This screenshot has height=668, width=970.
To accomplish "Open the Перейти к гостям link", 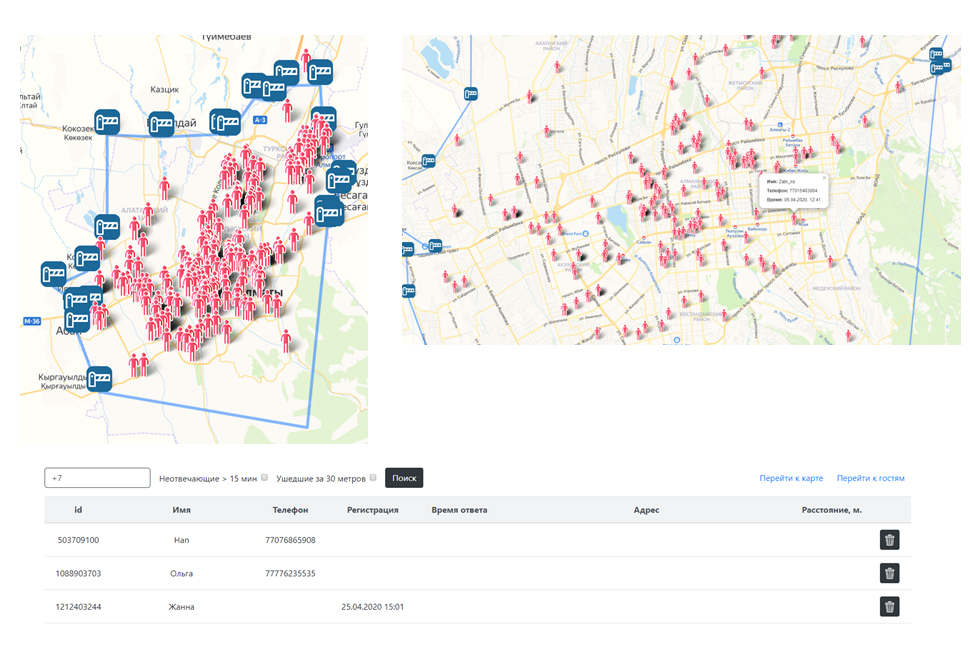I will (870, 478).
